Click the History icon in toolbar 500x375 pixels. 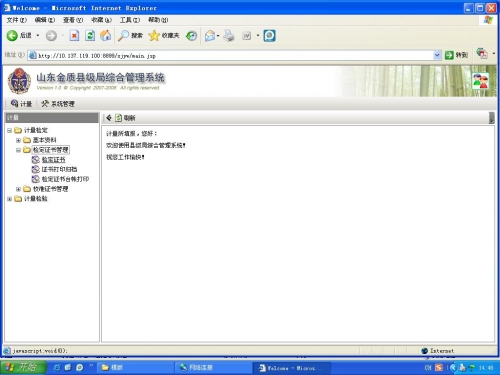click(191, 35)
